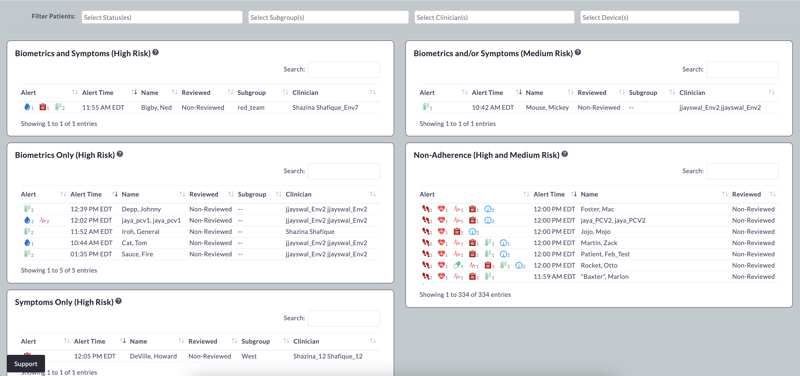The image size is (800, 376).
Task: Click blue droplet icon in Cat, Tom row
Action: pos(27,243)
